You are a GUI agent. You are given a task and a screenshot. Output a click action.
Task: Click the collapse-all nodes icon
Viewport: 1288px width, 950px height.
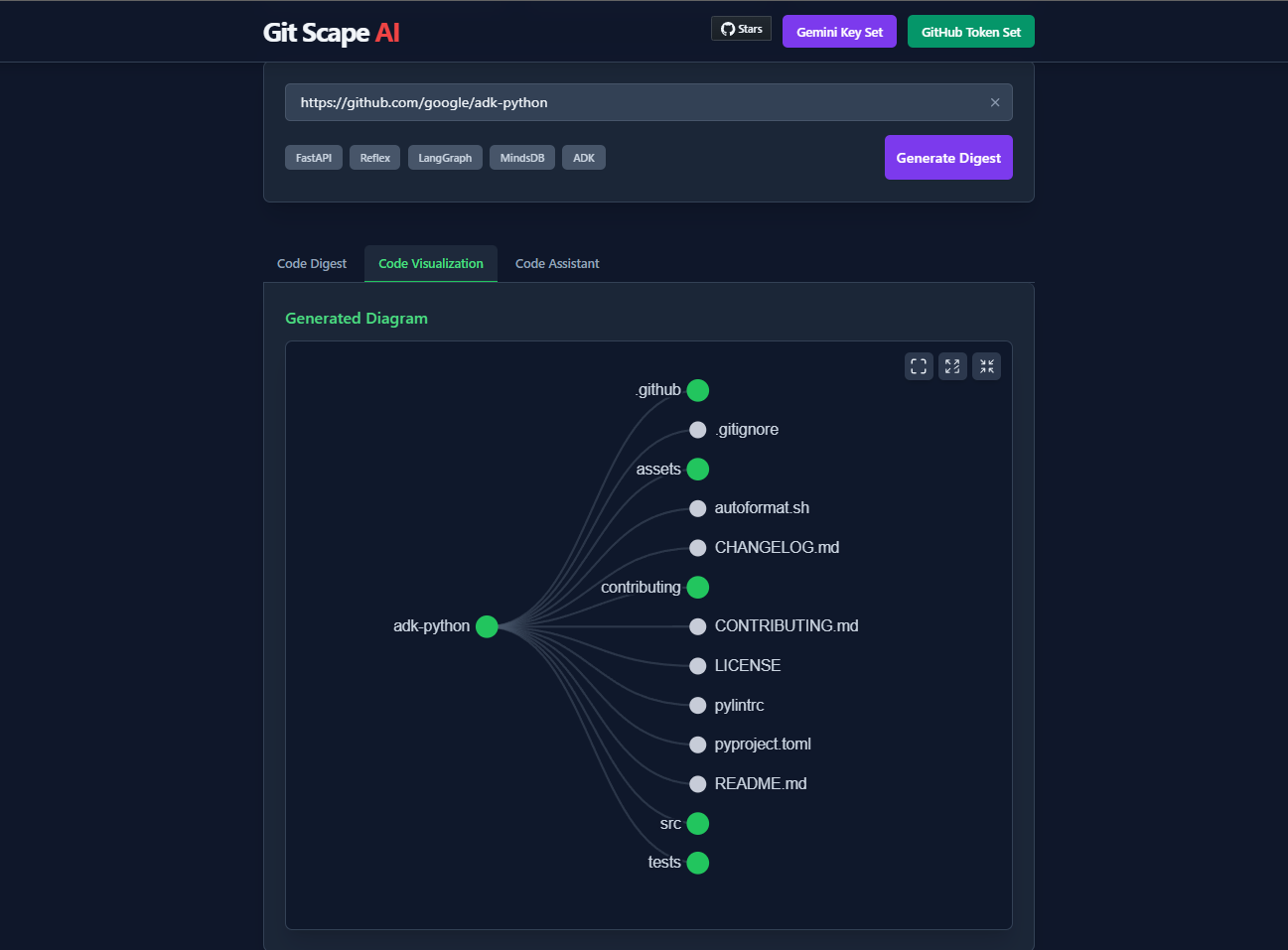coord(986,366)
